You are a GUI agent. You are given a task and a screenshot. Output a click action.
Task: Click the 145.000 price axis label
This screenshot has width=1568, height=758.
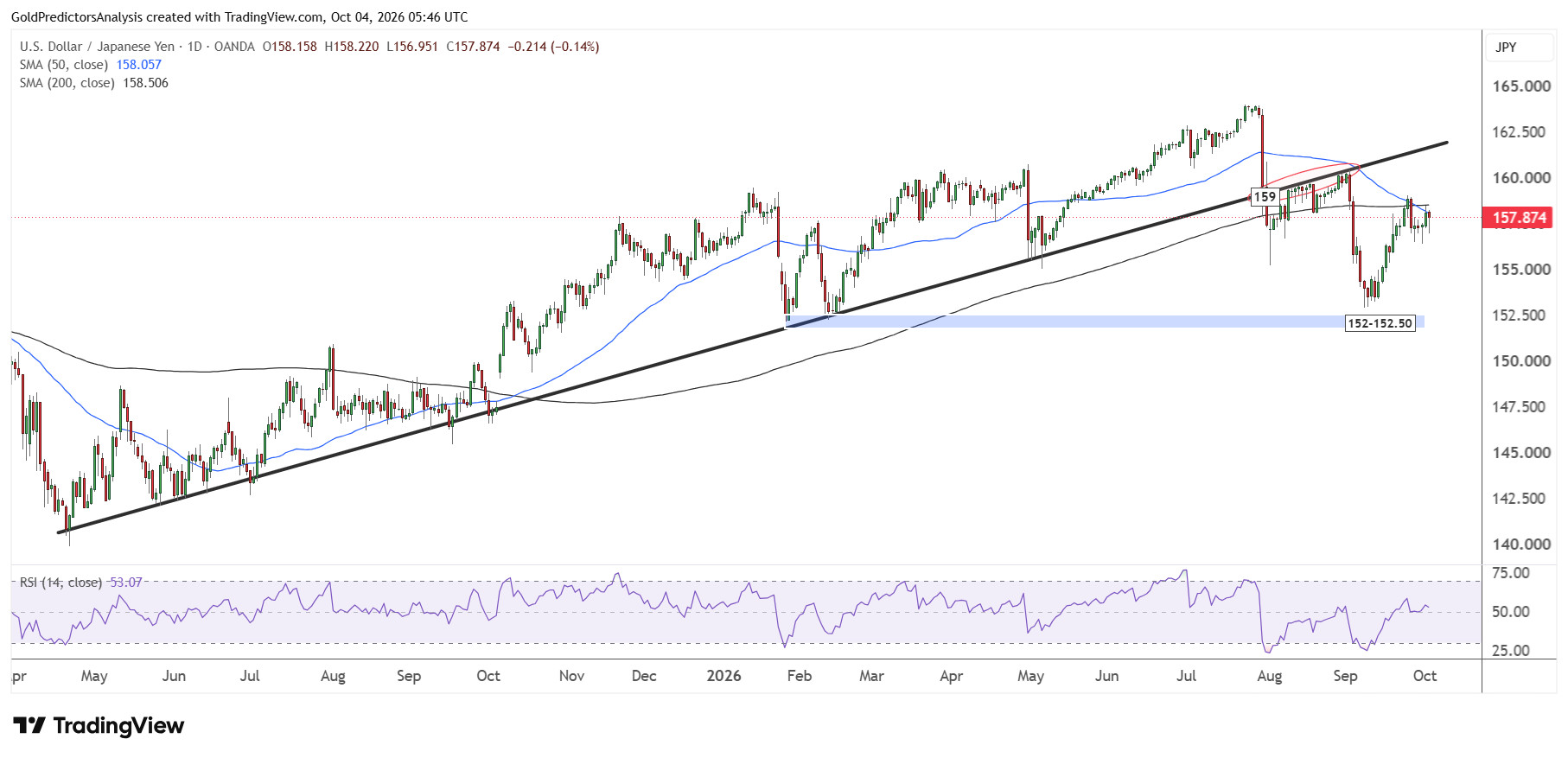(1521, 453)
